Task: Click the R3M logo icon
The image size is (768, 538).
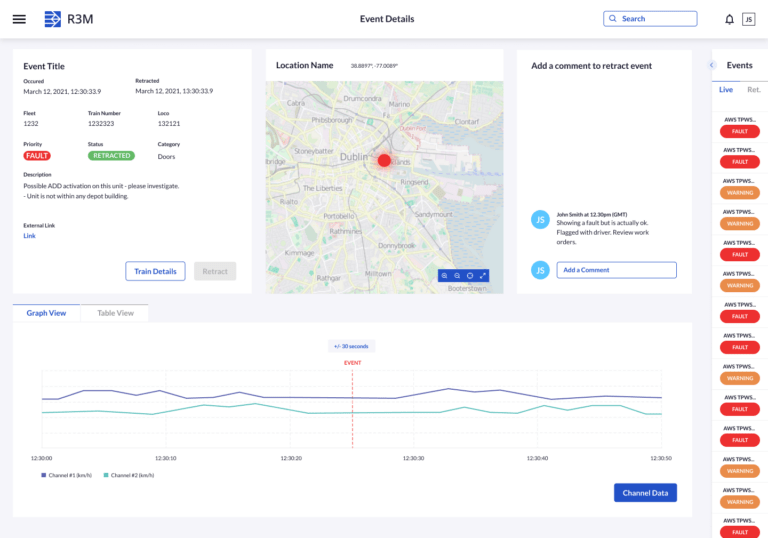Action: [52, 19]
